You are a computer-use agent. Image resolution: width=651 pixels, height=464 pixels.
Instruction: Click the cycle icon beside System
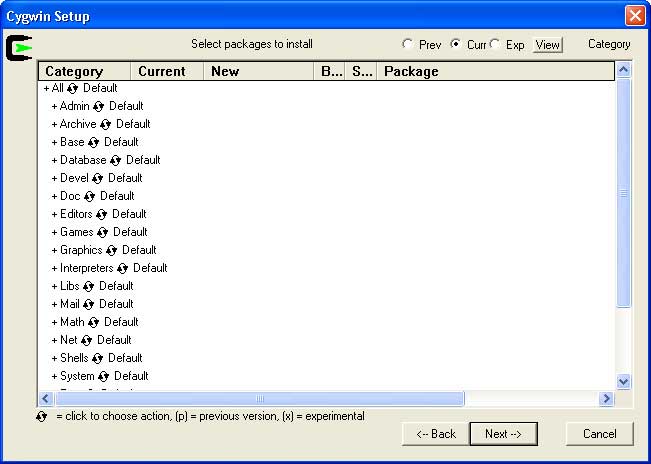click(x=103, y=376)
